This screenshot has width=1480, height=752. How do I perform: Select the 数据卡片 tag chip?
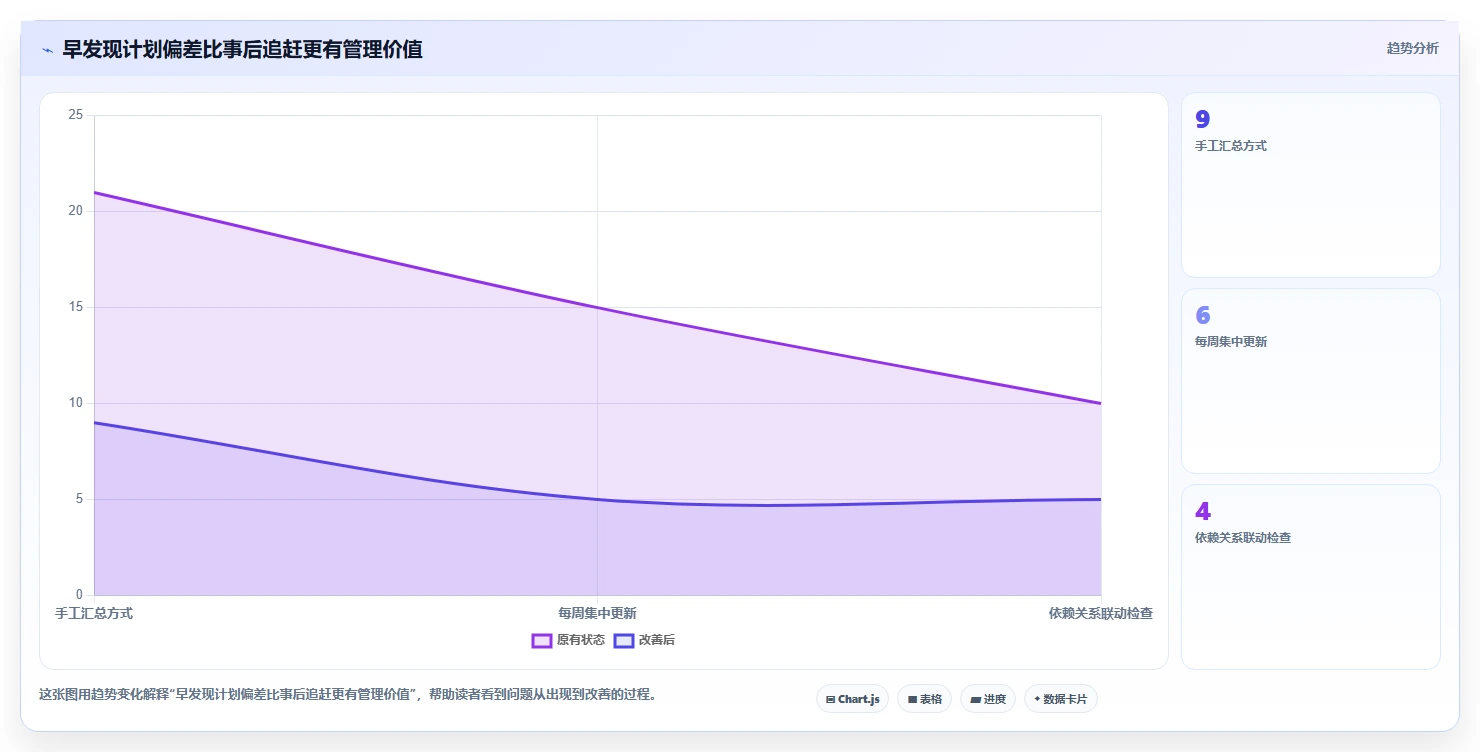click(1060, 699)
